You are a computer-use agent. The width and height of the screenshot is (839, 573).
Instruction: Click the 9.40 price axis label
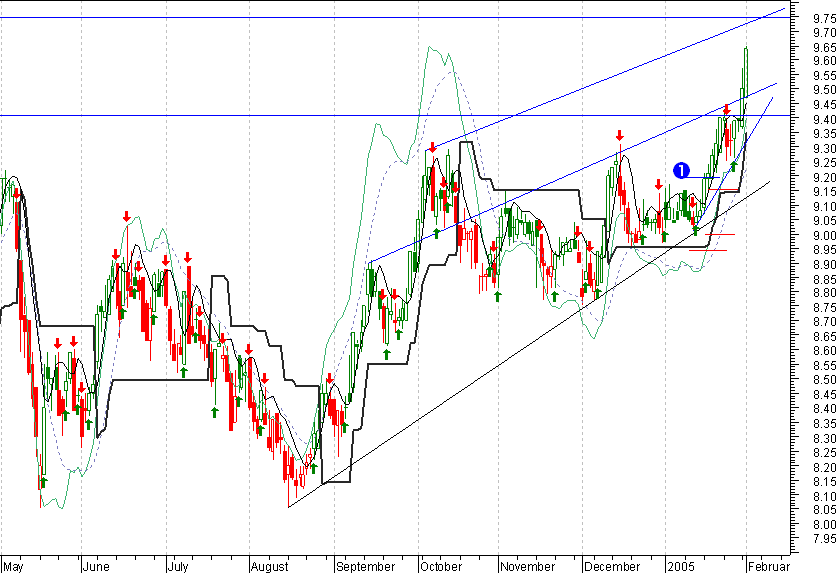825,119
